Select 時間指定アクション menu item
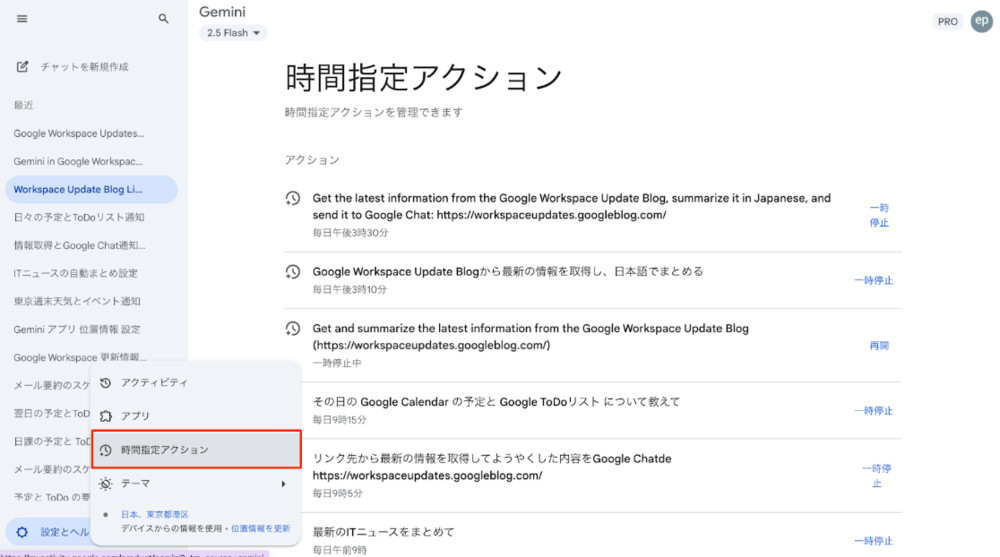Screen dimensions: 1000x557 [x=196, y=450]
